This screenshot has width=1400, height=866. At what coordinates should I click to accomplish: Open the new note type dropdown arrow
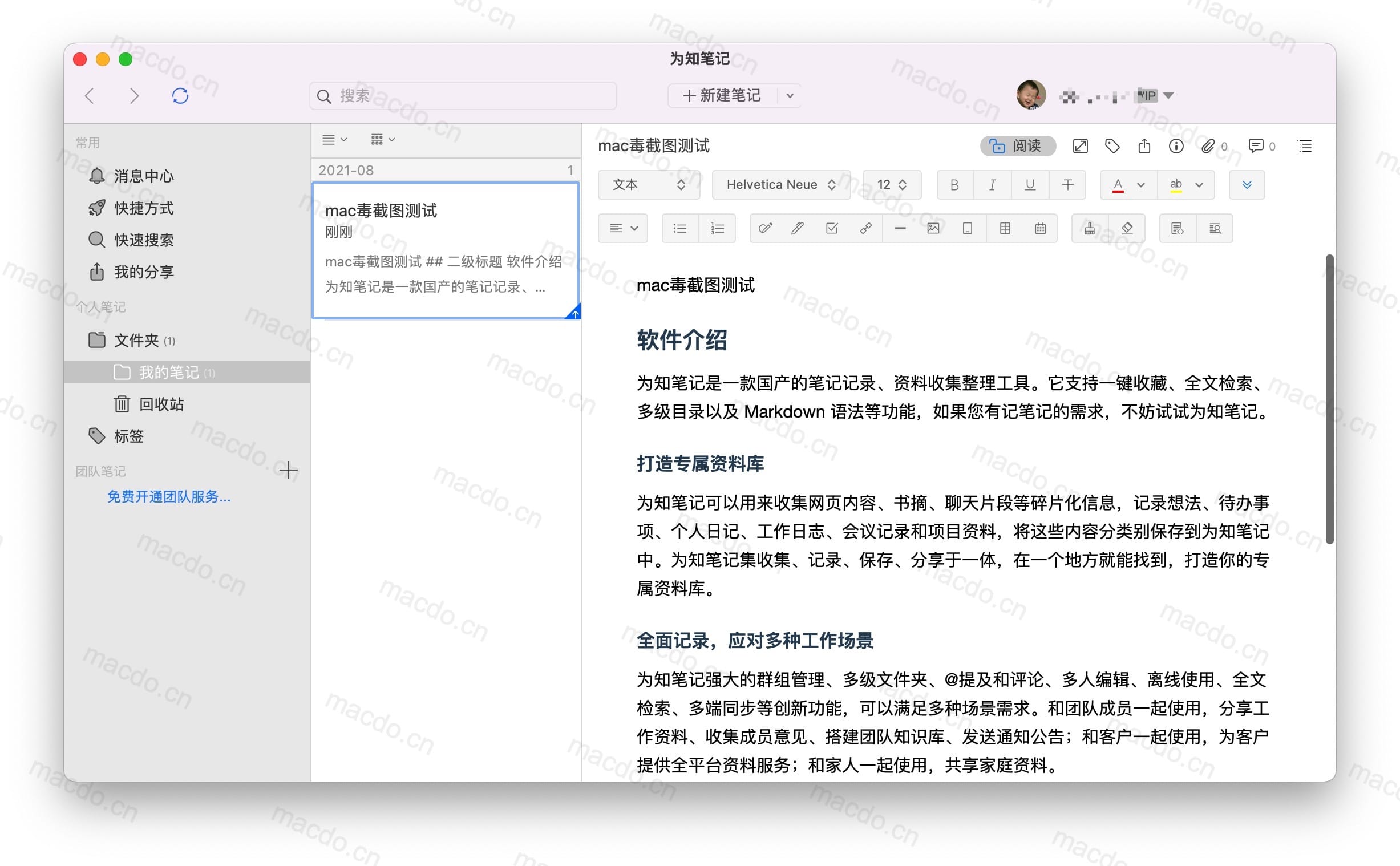coord(790,96)
